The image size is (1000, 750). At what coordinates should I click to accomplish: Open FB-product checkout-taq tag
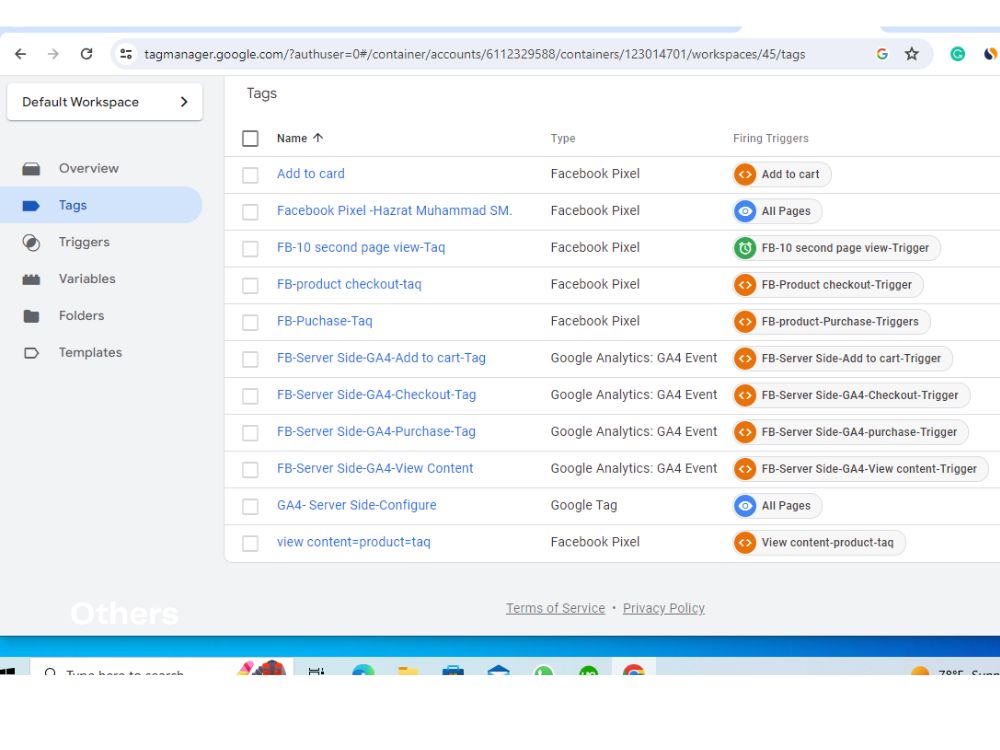(349, 284)
